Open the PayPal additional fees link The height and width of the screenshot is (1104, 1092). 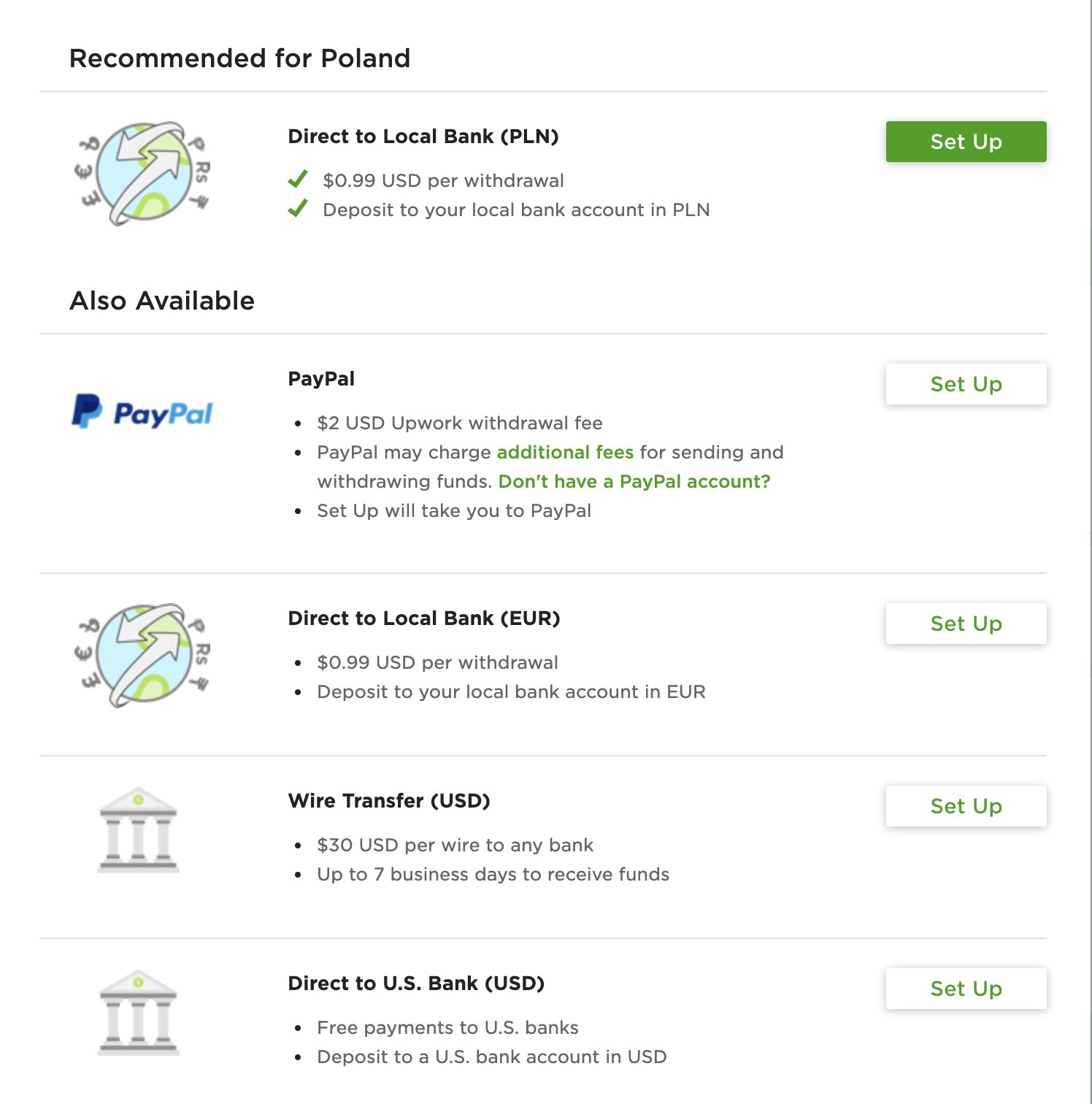[x=565, y=452]
